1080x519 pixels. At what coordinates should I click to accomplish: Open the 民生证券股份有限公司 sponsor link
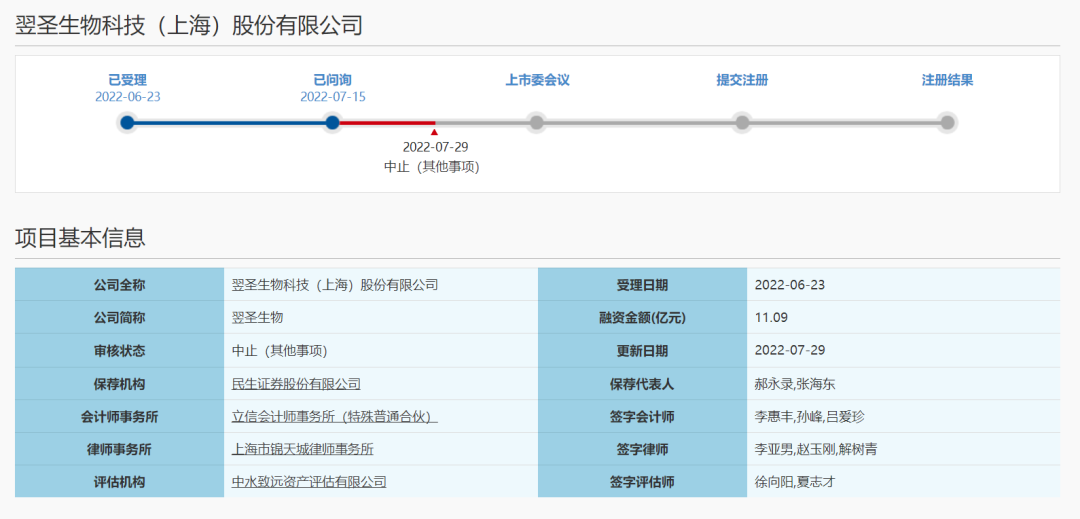coord(296,384)
